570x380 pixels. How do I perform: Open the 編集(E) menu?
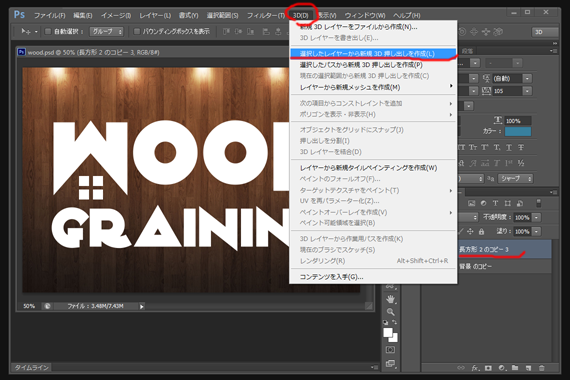pyautogui.click(x=83, y=15)
